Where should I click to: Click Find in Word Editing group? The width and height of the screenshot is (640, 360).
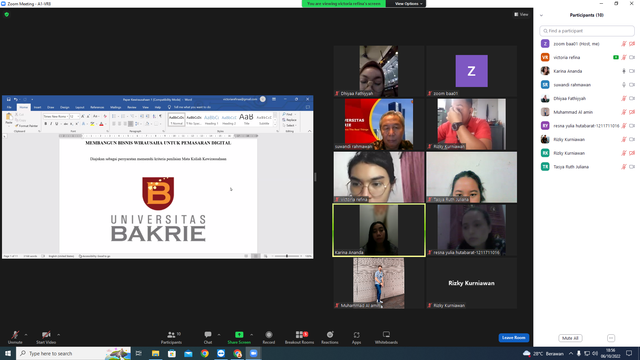coord(288,114)
